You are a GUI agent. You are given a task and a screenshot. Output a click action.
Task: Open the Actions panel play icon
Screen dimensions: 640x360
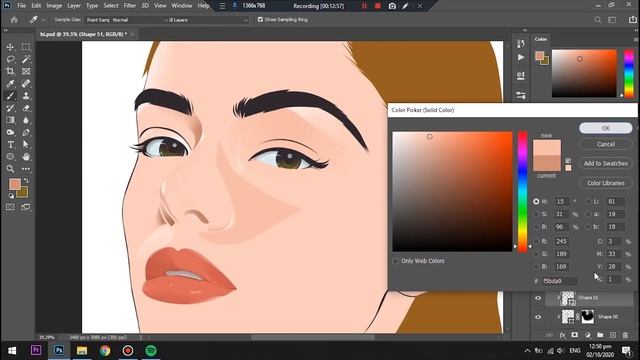coord(521,58)
